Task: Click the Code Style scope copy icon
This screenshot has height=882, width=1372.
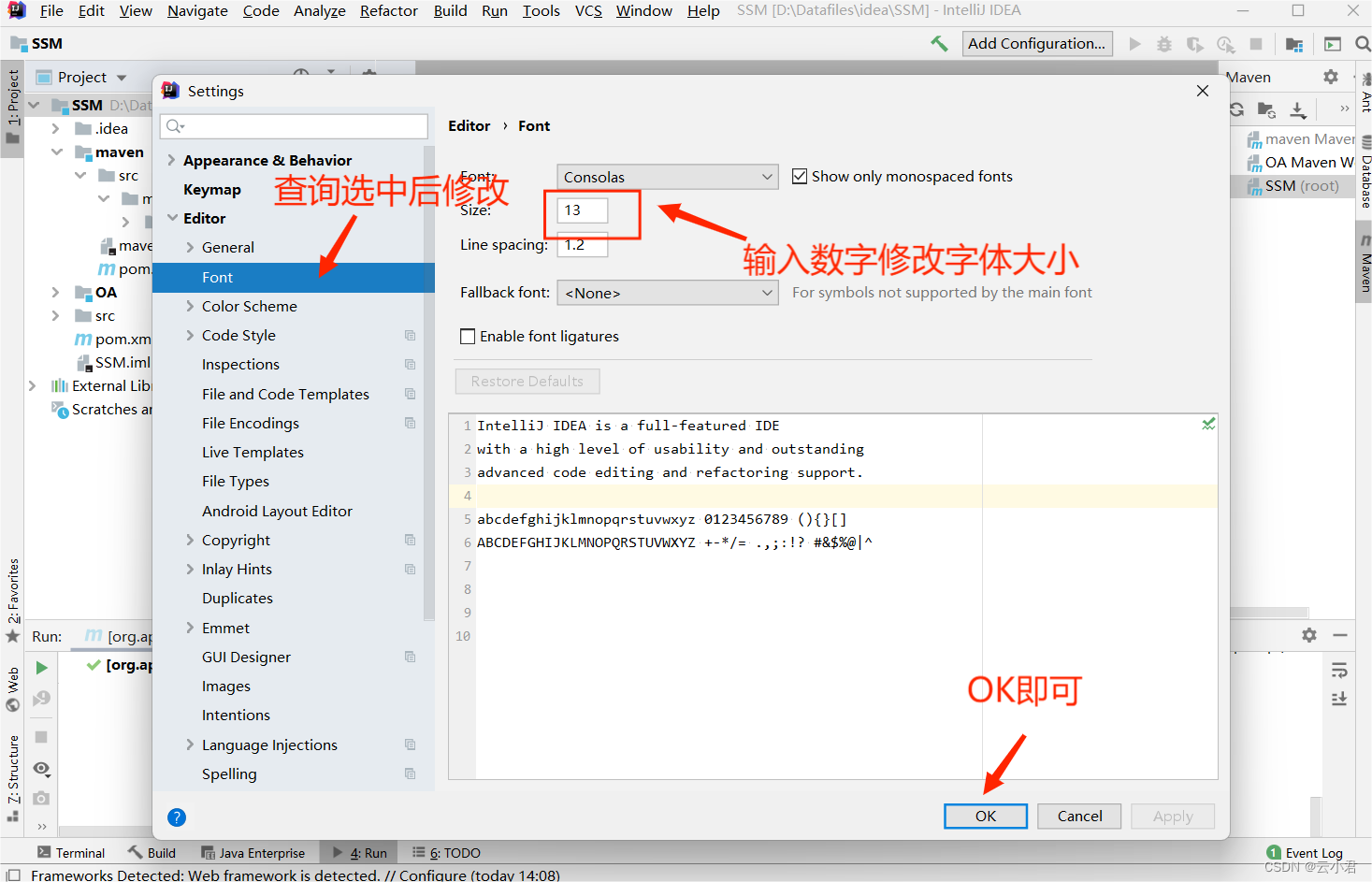Action: 410,335
